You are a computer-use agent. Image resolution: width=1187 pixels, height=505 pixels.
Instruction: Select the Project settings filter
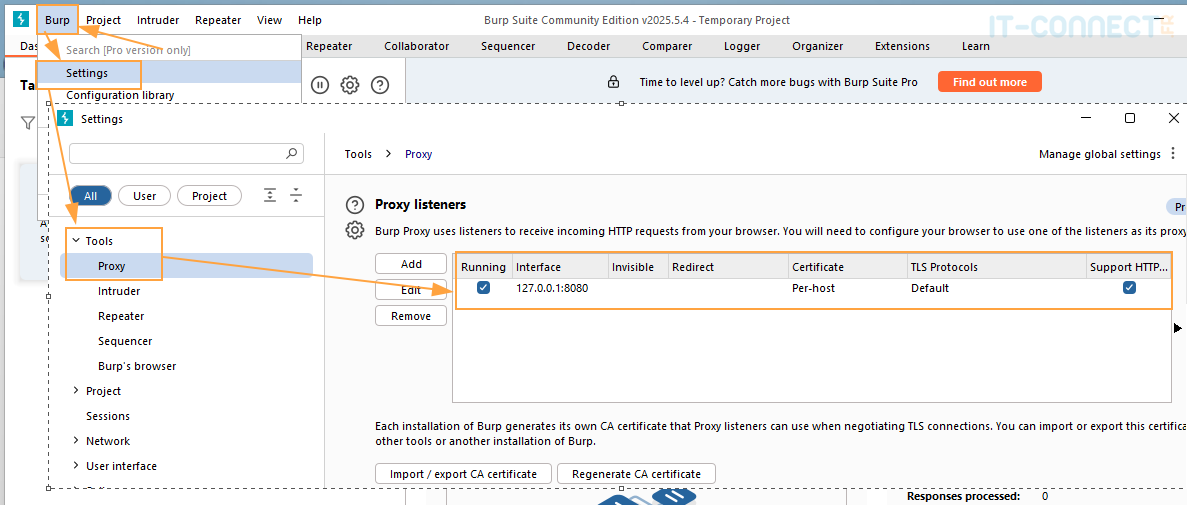210,196
